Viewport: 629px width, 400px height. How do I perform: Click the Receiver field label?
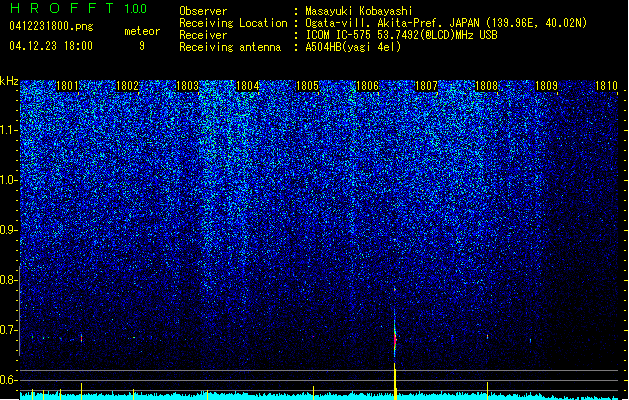point(203,35)
